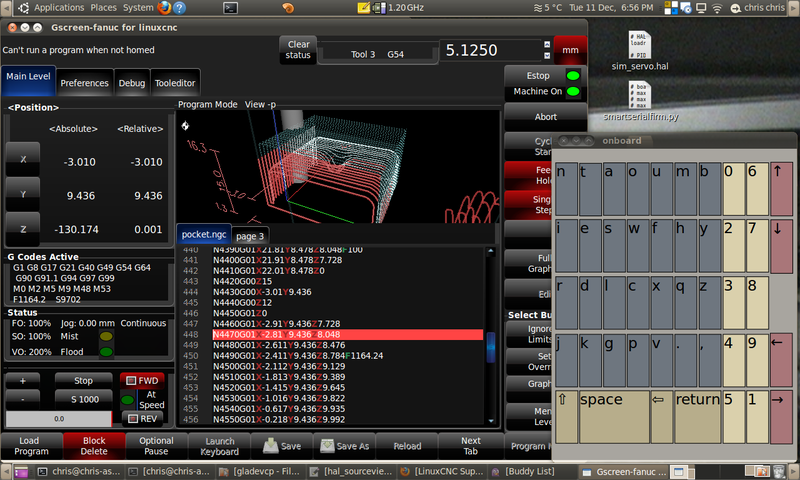Screen dimensions: 800x480
Task: Click Launch Keyboard button
Action: [x=219, y=446]
